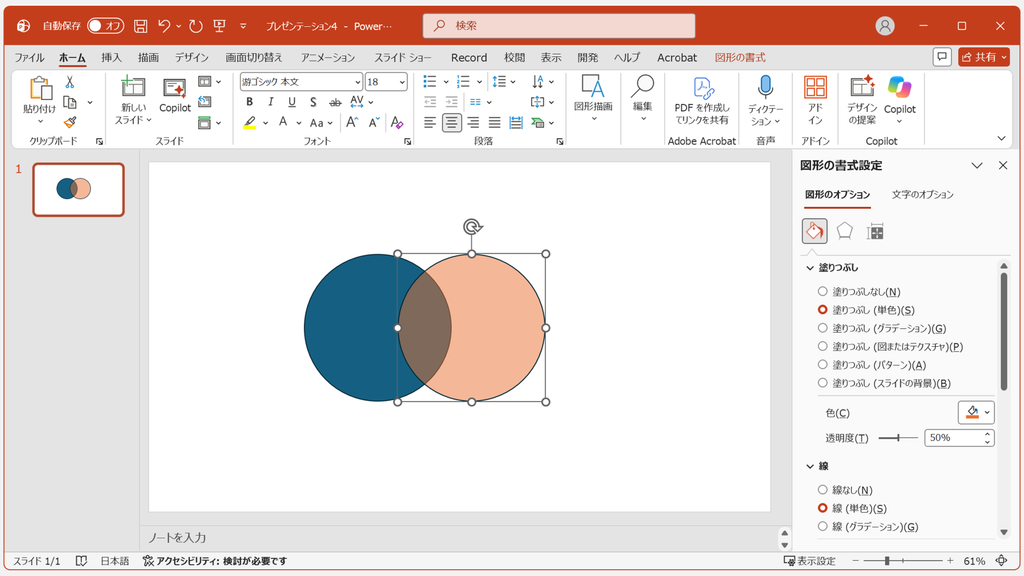Select Picture or texture fill radio option
1024x576 pixels.
(822, 346)
